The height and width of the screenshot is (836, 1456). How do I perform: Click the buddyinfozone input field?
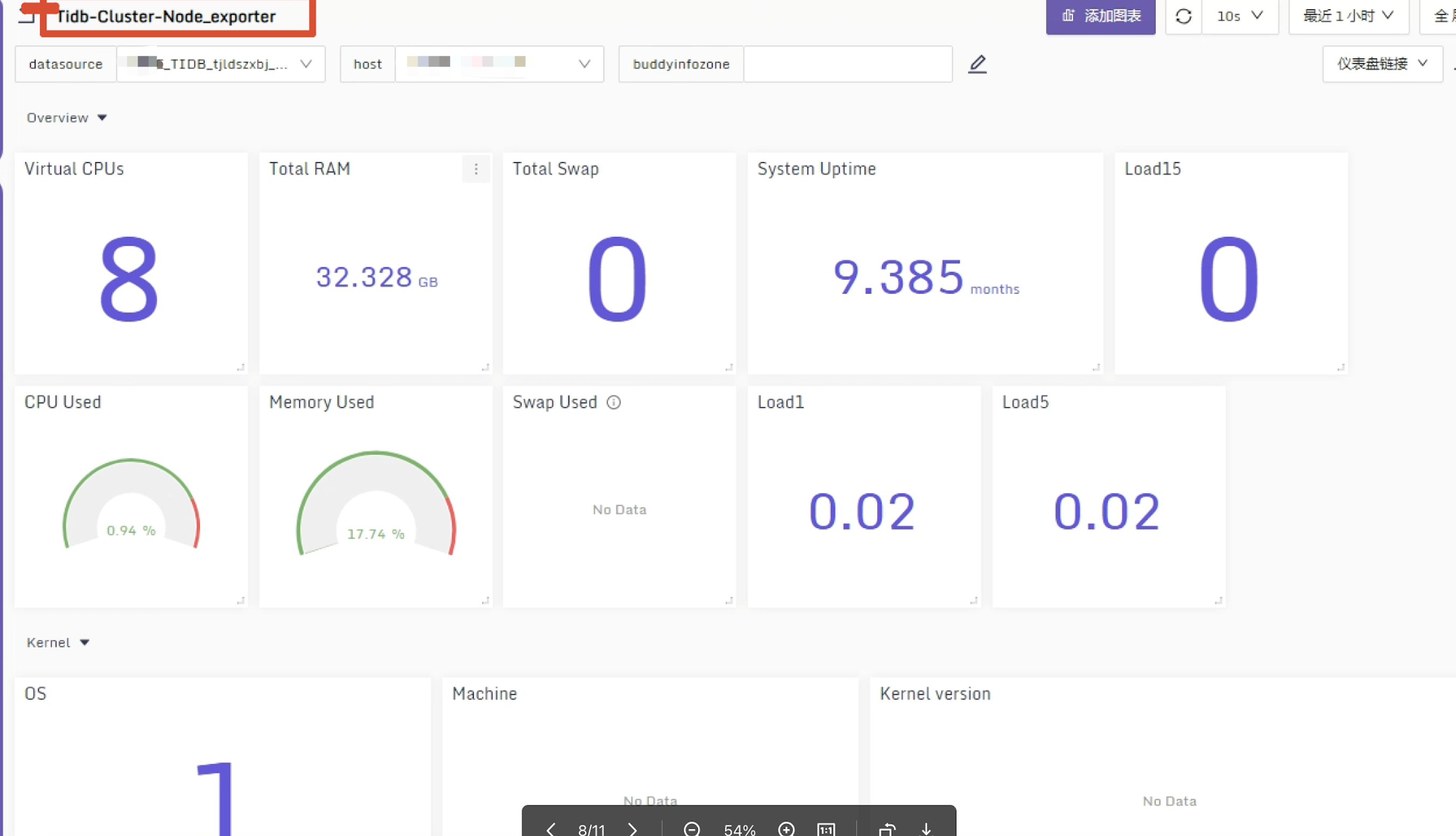pyautogui.click(x=847, y=64)
